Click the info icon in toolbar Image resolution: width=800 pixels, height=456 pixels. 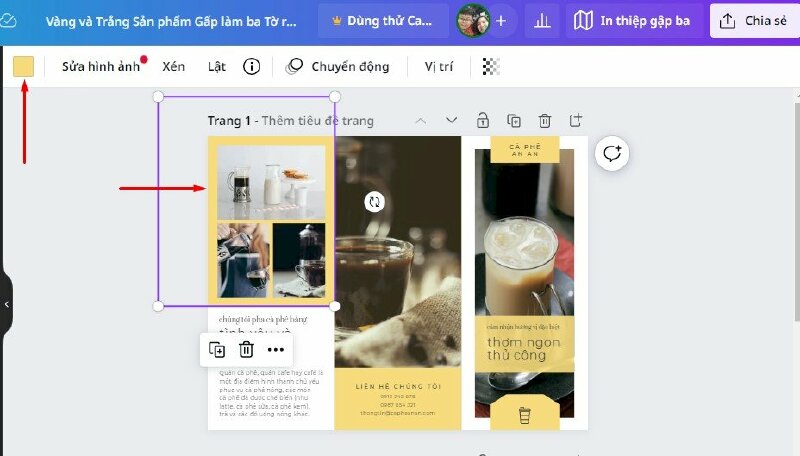[x=252, y=67]
